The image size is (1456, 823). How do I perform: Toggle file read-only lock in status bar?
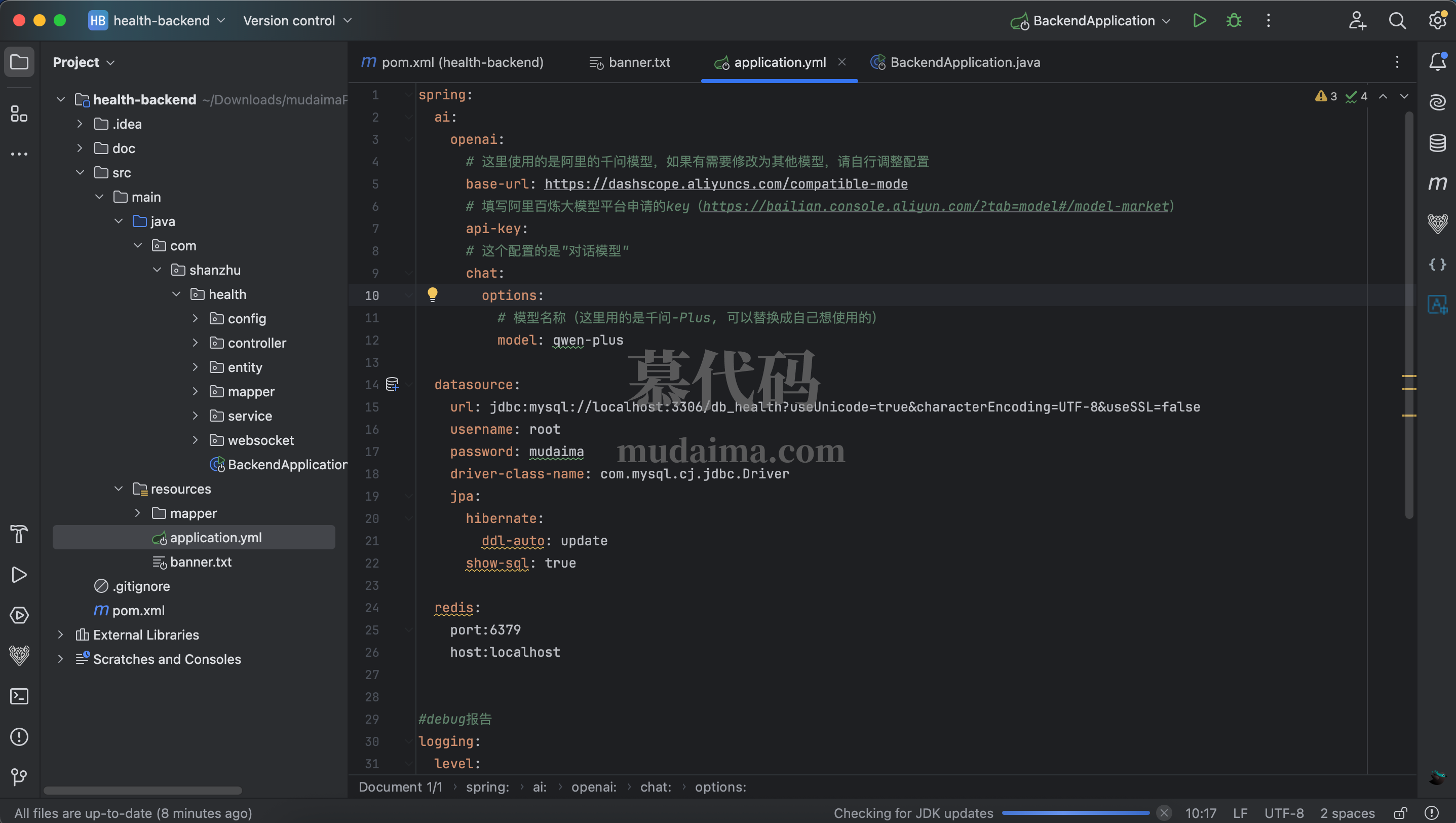coord(1400,813)
